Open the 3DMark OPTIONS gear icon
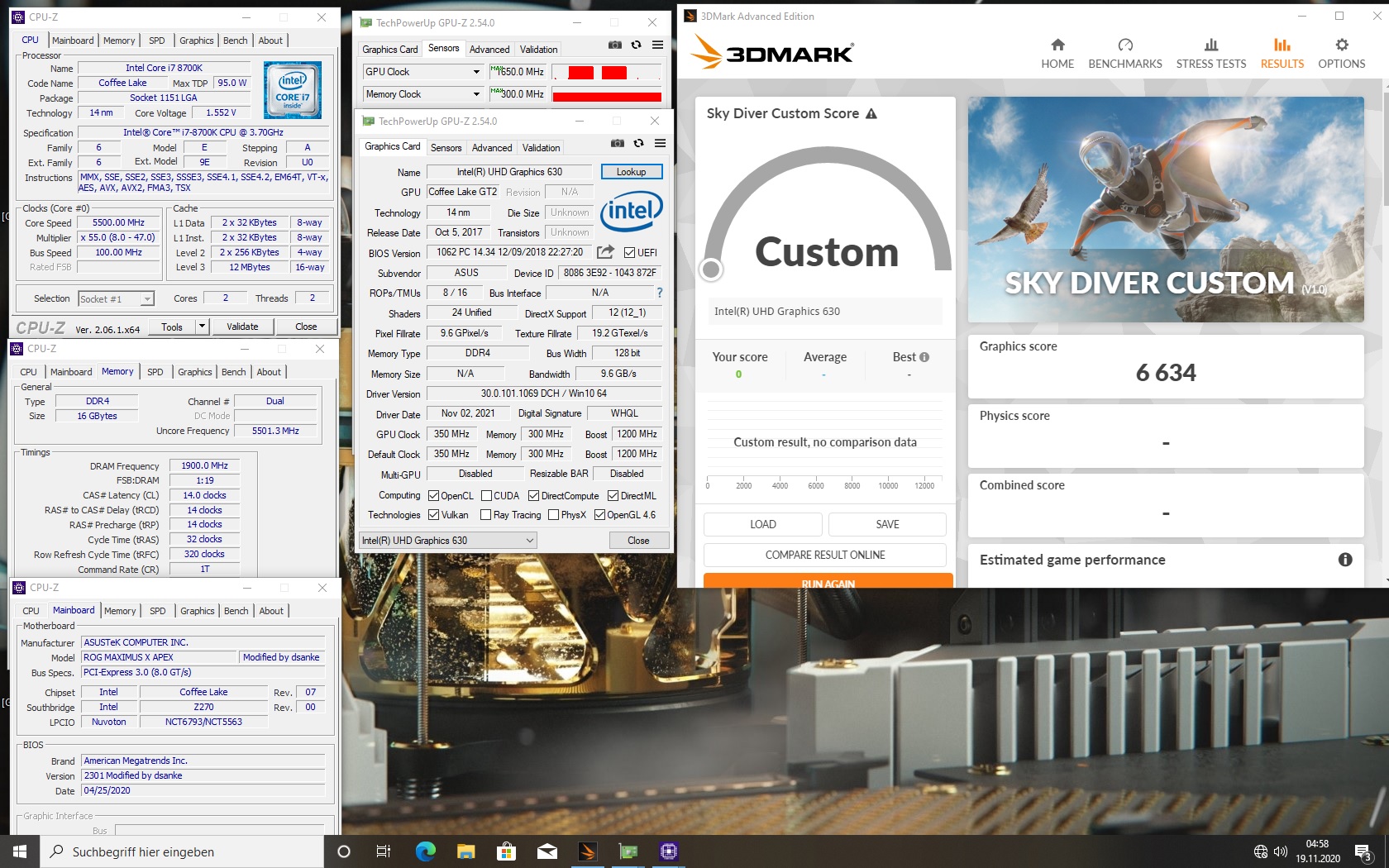The width and height of the screenshot is (1389, 868). [x=1342, y=45]
